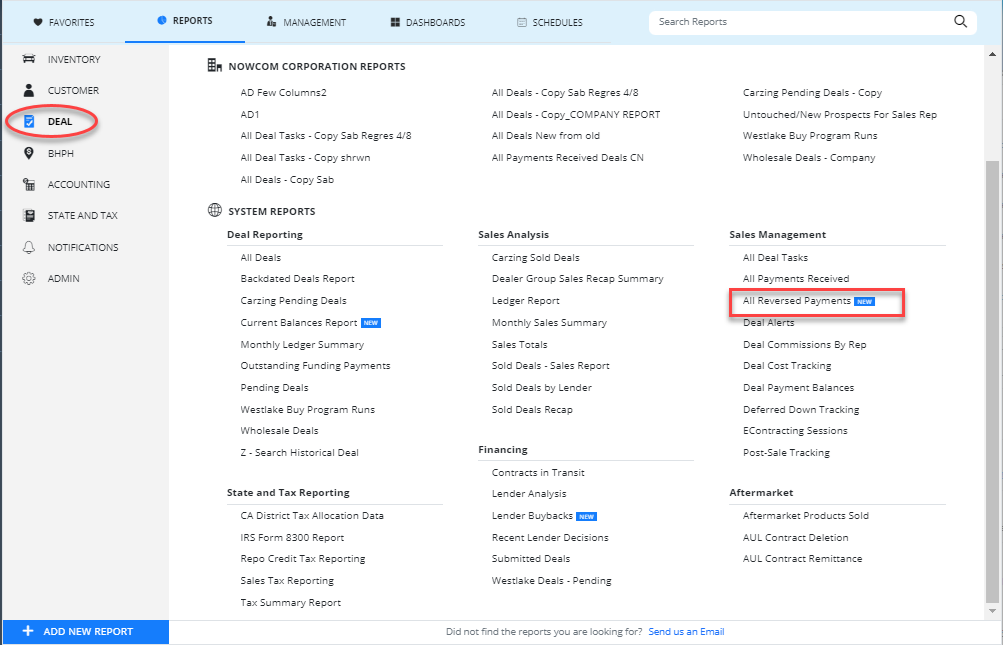Click the Send us an Email link

point(686,632)
